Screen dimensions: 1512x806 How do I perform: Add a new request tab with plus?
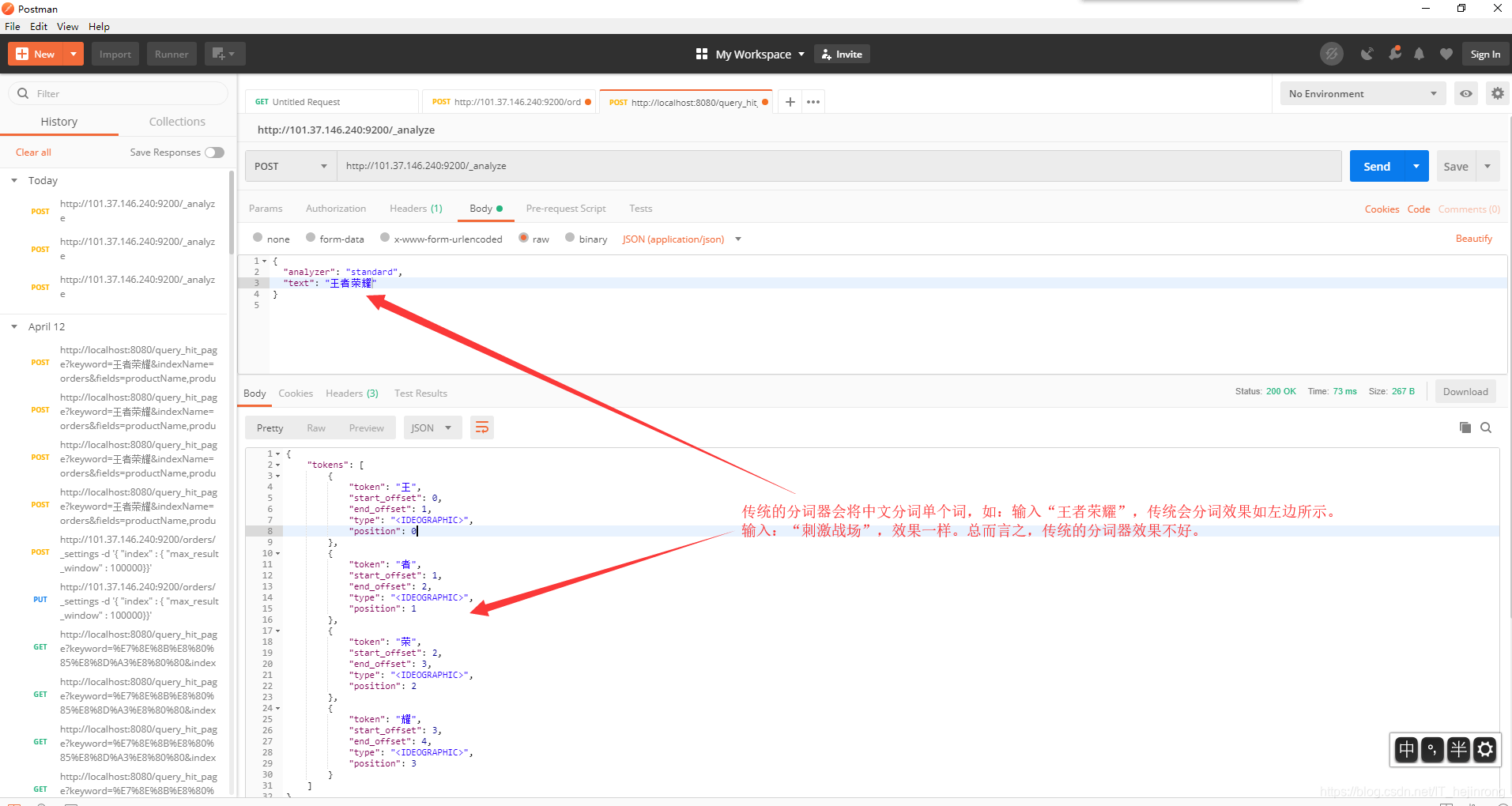[790, 101]
